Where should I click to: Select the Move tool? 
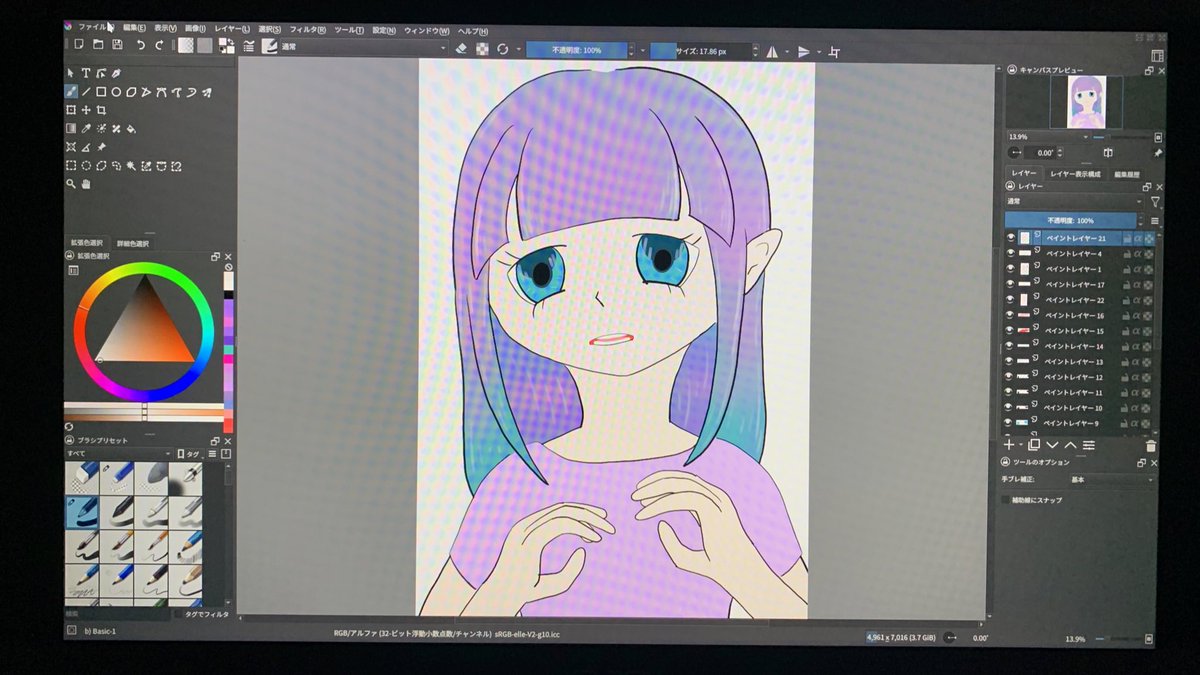(x=86, y=110)
